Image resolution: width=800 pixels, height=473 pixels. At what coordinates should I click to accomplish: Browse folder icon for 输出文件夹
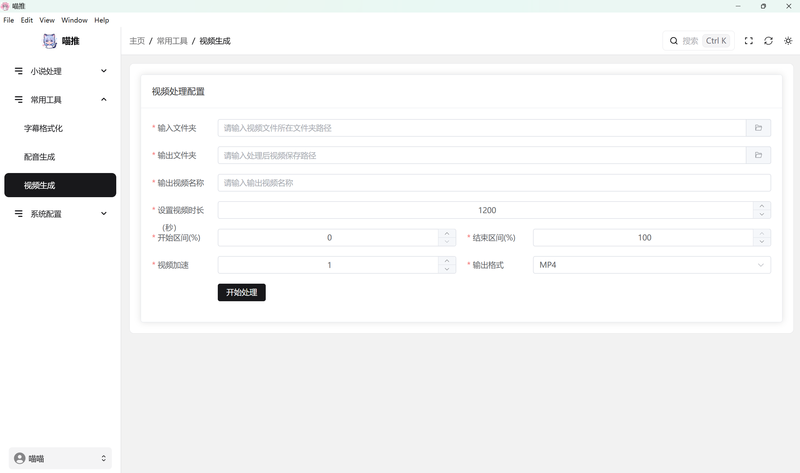759,155
